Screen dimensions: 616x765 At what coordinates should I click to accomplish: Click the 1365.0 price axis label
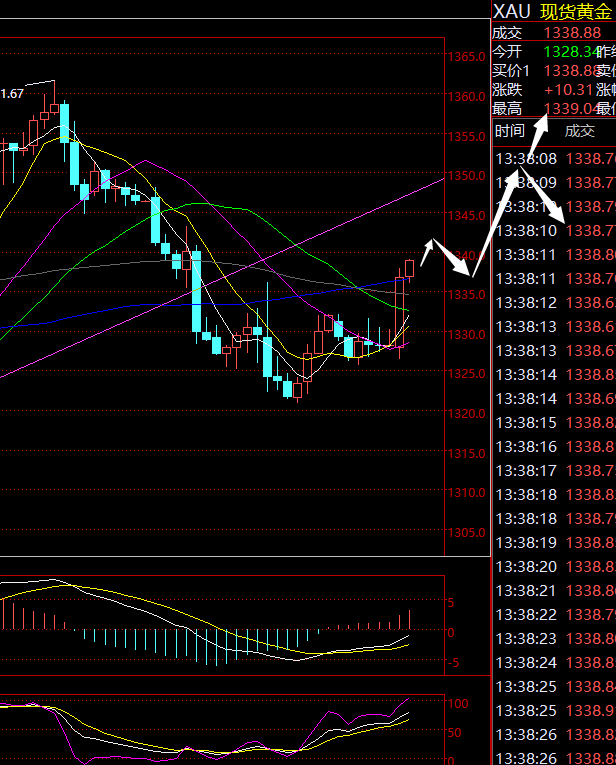tap(467, 57)
